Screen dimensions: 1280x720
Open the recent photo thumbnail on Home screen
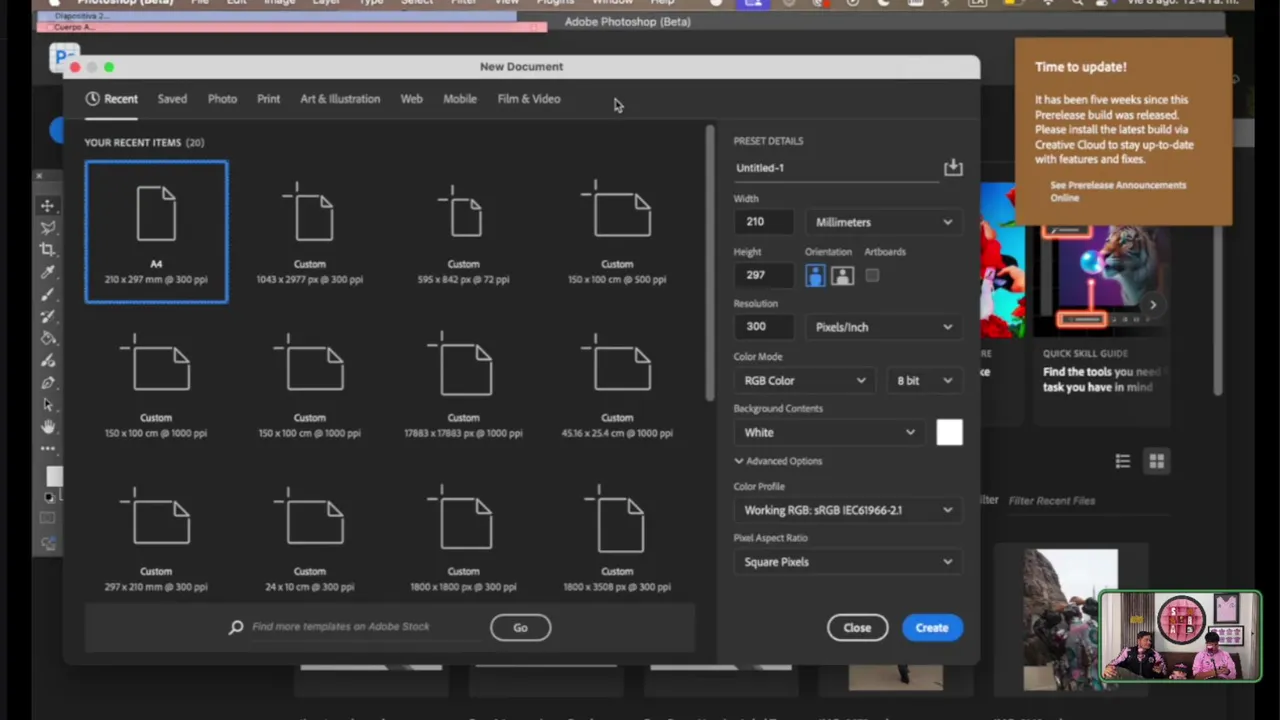tap(1070, 618)
